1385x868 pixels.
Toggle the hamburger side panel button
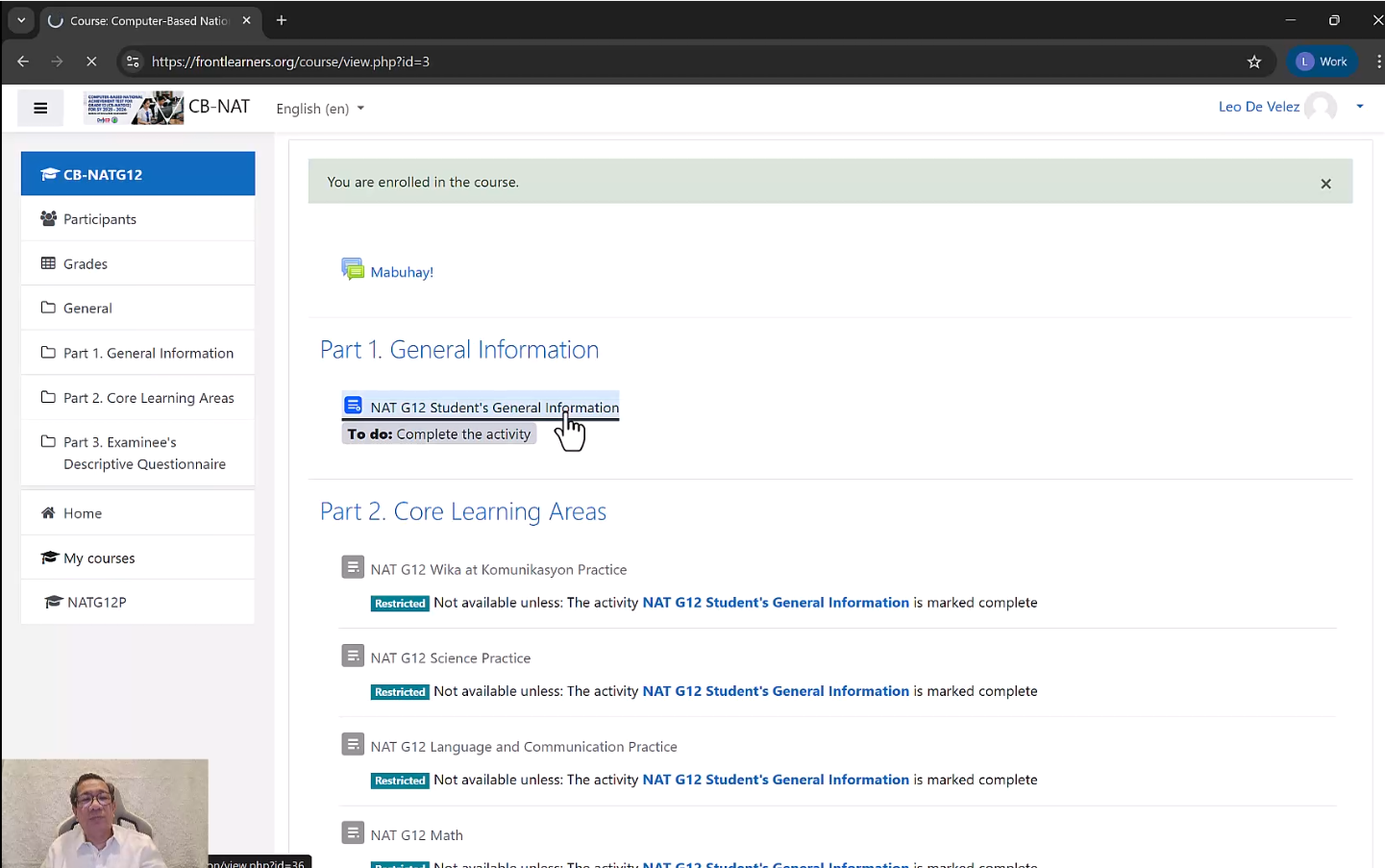tap(40, 109)
